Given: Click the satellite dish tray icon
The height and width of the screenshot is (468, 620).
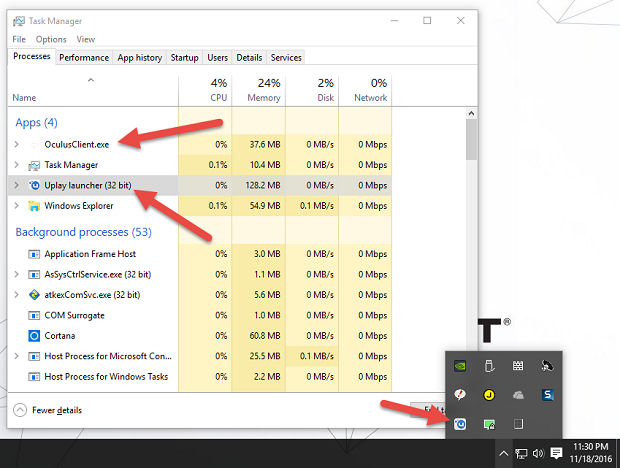Looking at the screenshot, I should 547,366.
